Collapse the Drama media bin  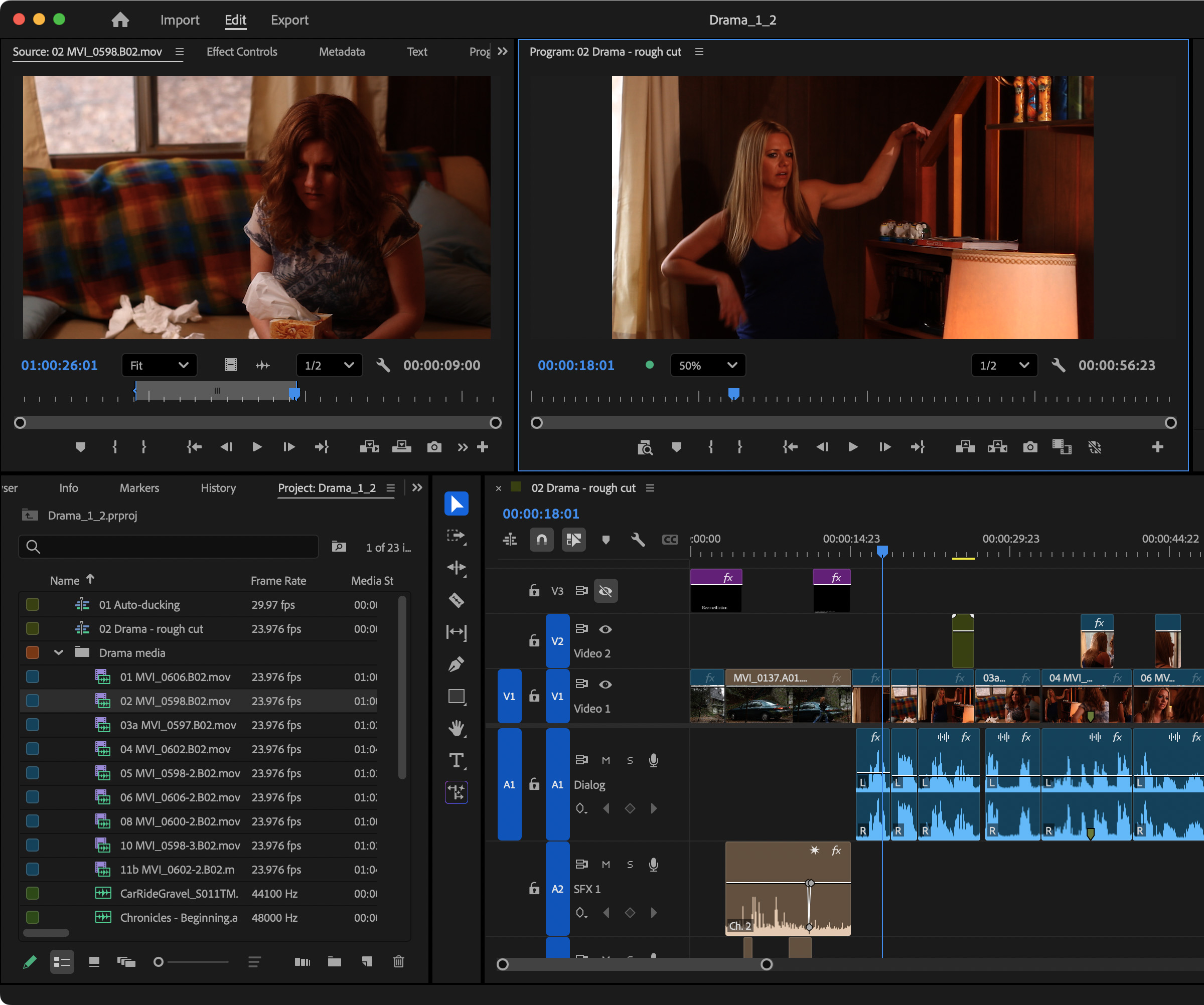click(59, 652)
